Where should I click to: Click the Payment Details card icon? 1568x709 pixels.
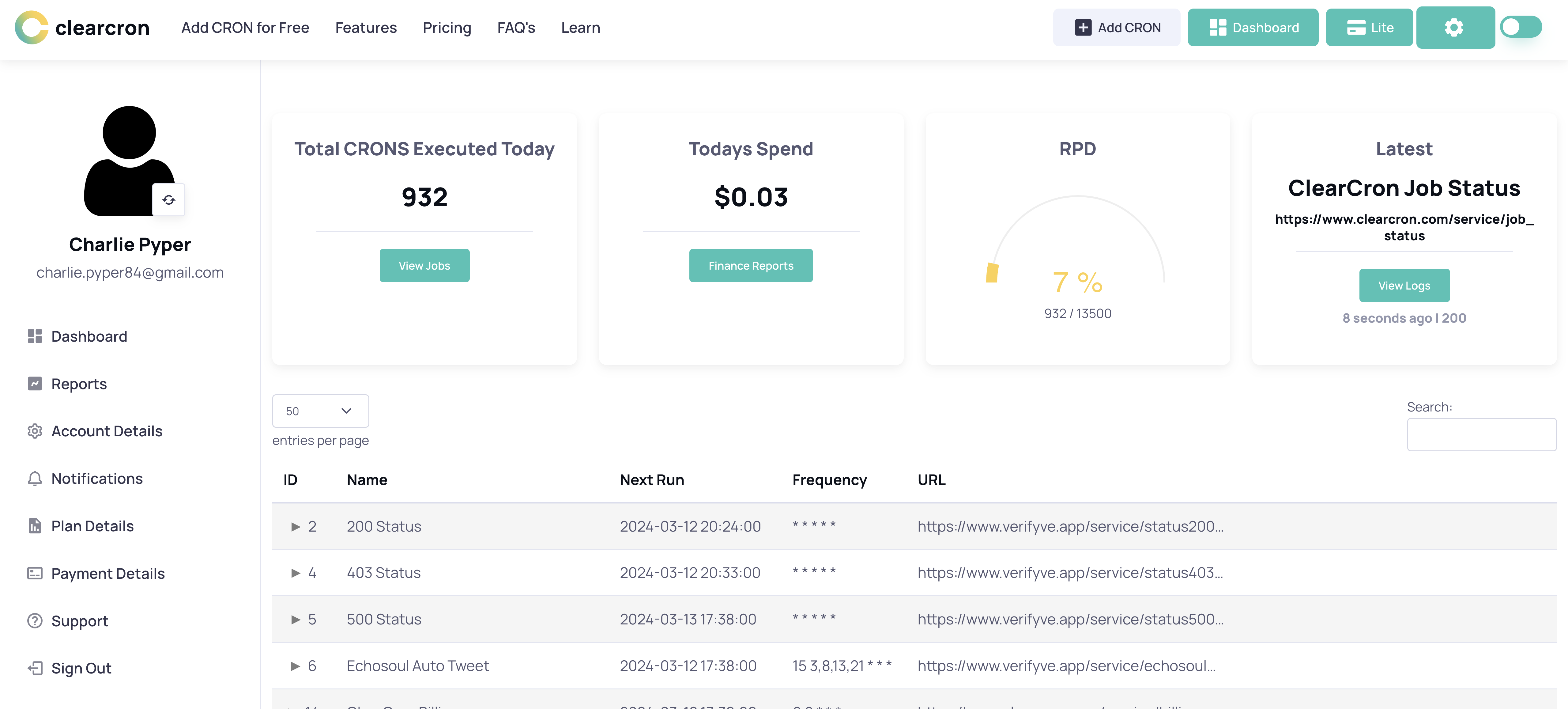(x=35, y=573)
